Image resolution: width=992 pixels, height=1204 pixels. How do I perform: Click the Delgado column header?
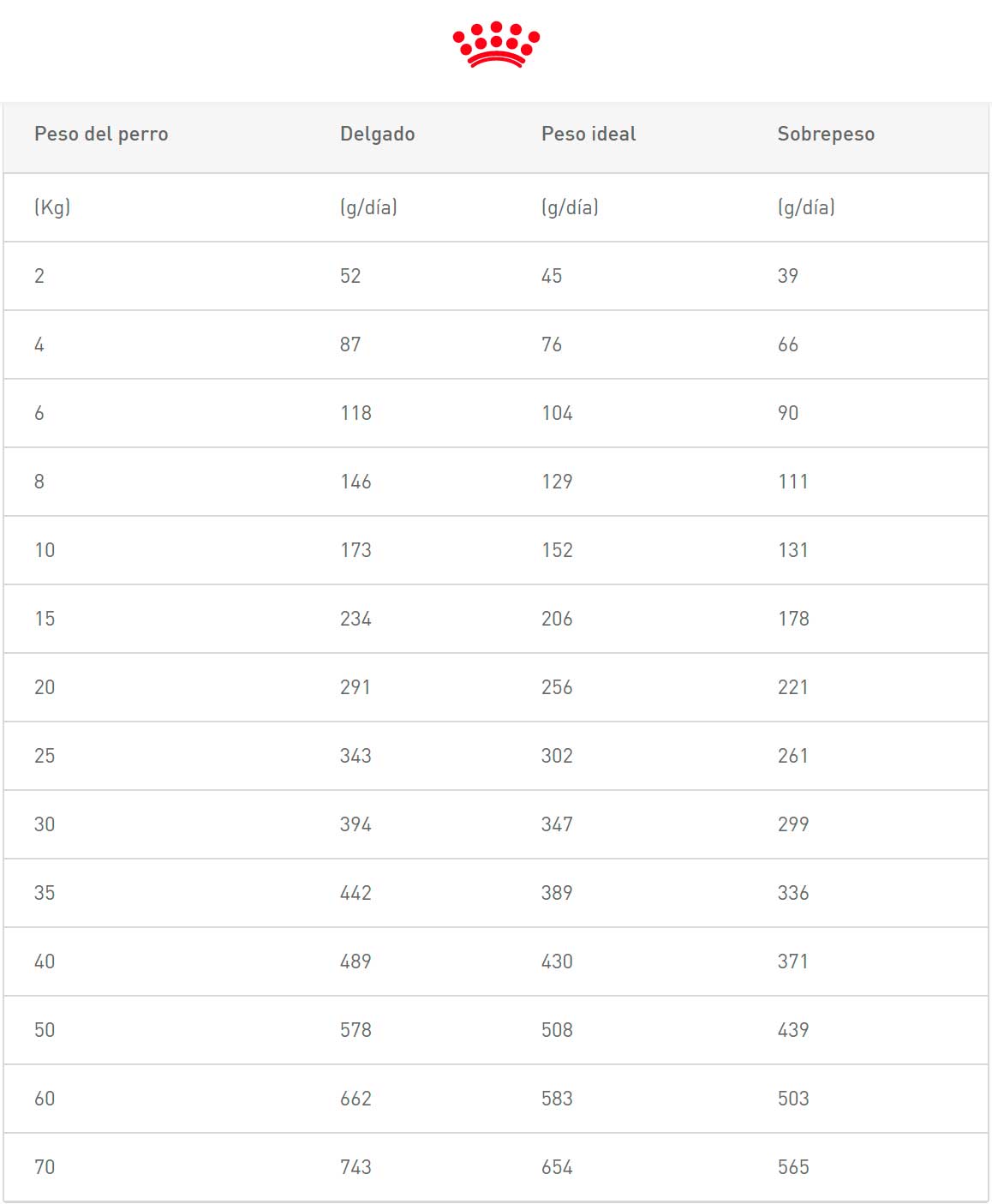(x=377, y=135)
